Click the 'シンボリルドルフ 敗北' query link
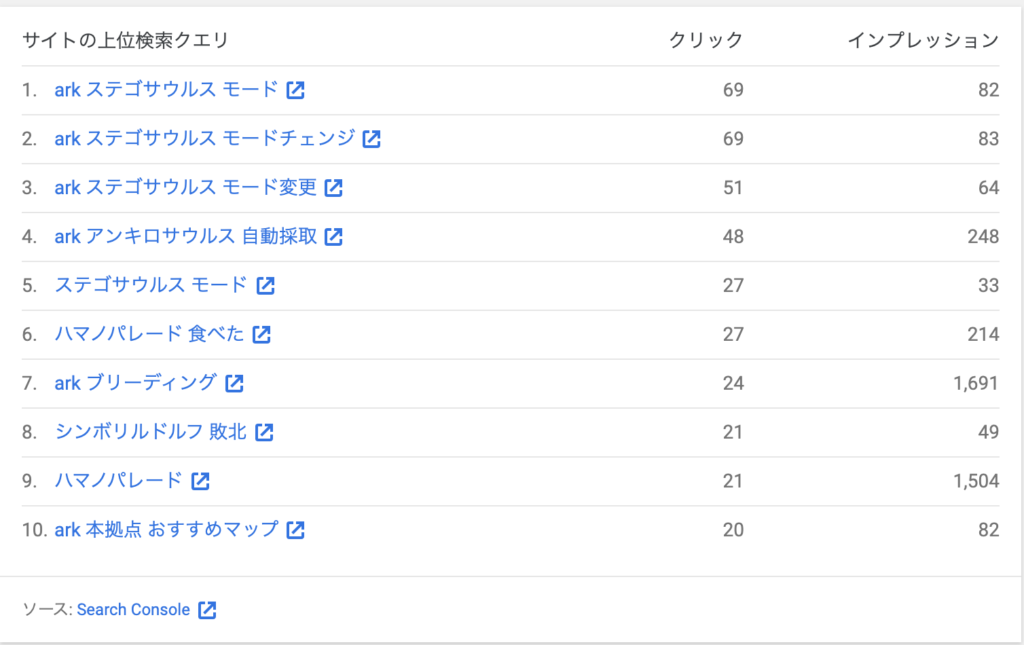The height and width of the screenshot is (645, 1024). pyautogui.click(x=150, y=432)
